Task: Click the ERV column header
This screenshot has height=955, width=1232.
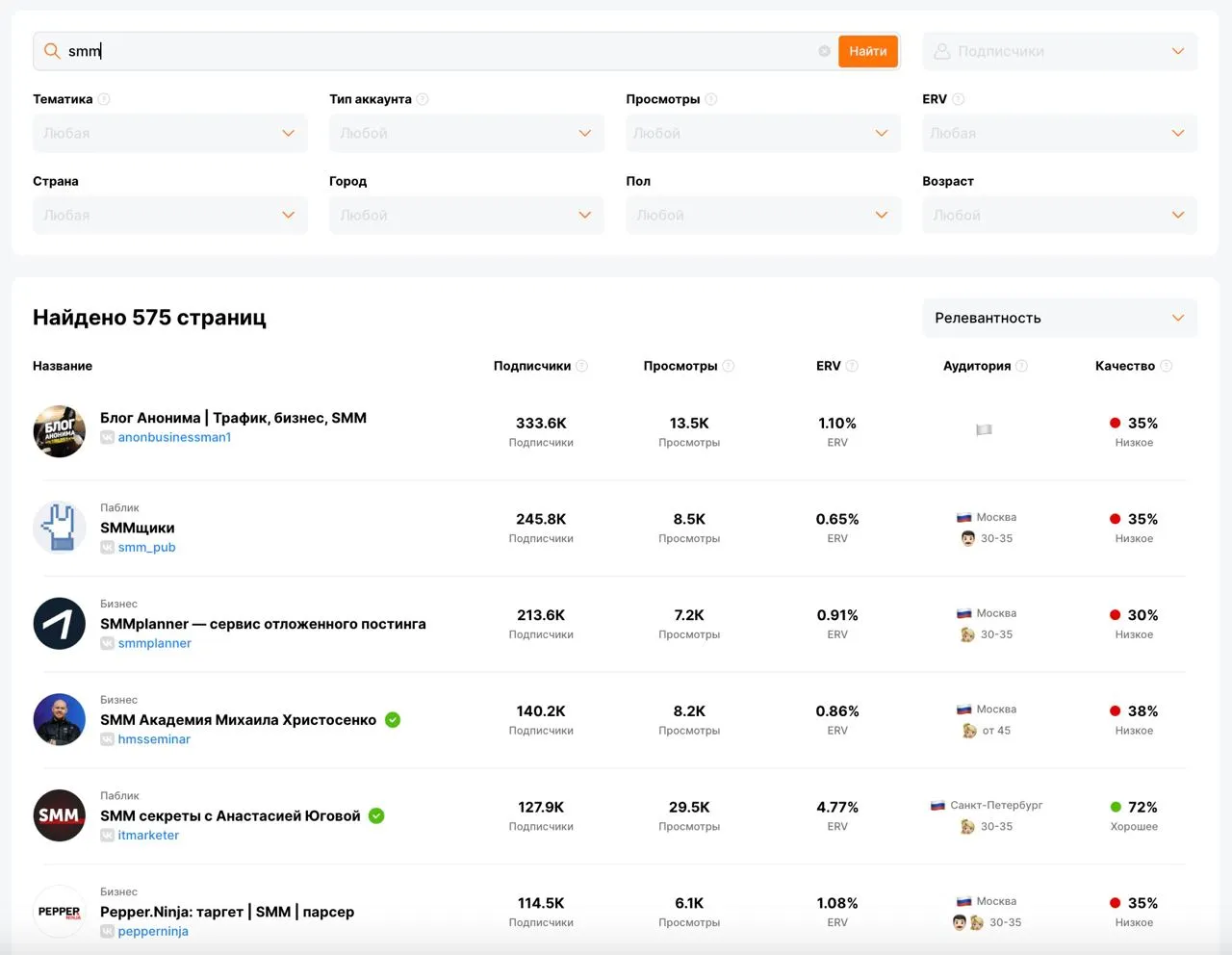Action: [829, 366]
